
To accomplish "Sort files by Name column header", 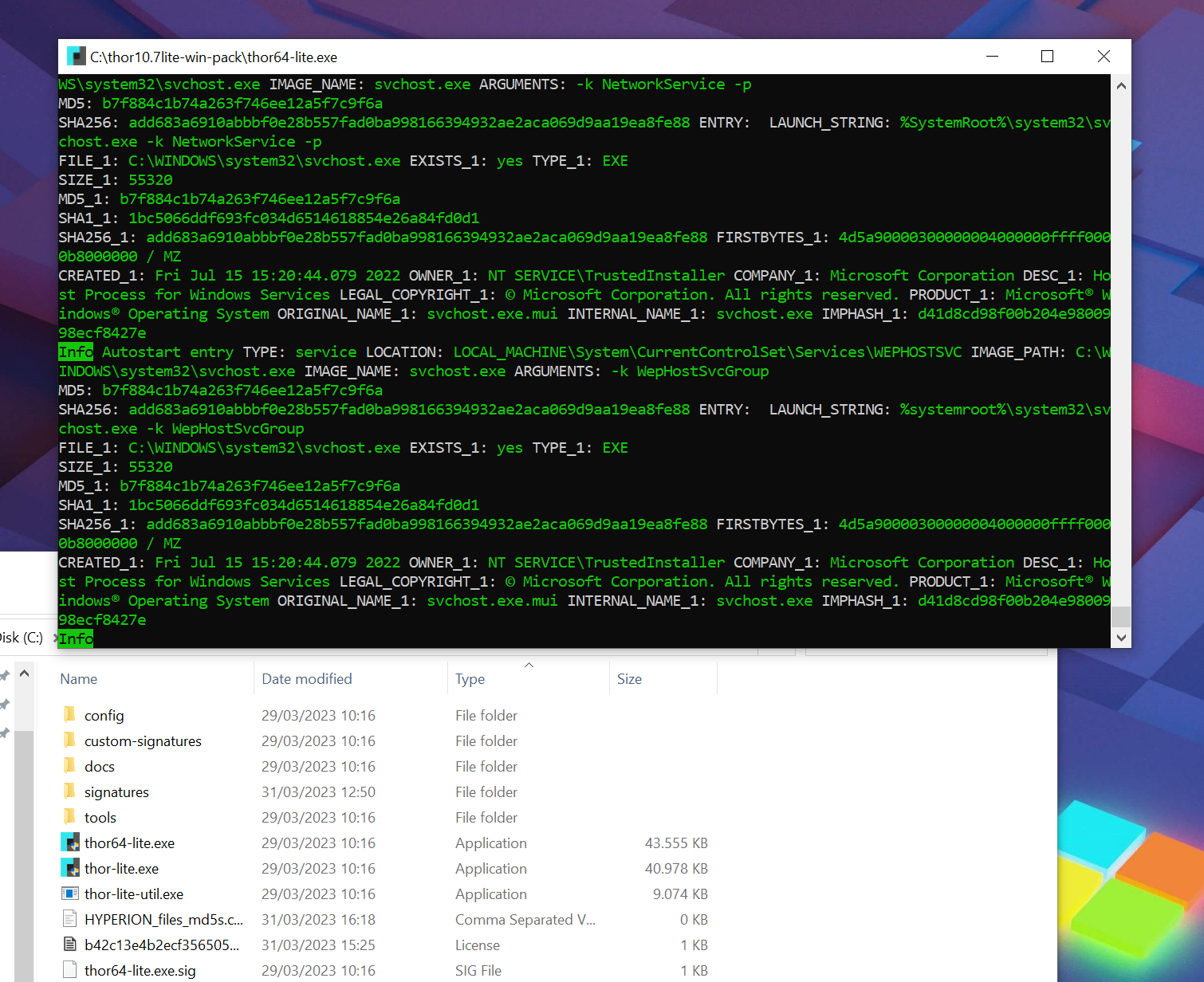I will pyautogui.click(x=79, y=679).
